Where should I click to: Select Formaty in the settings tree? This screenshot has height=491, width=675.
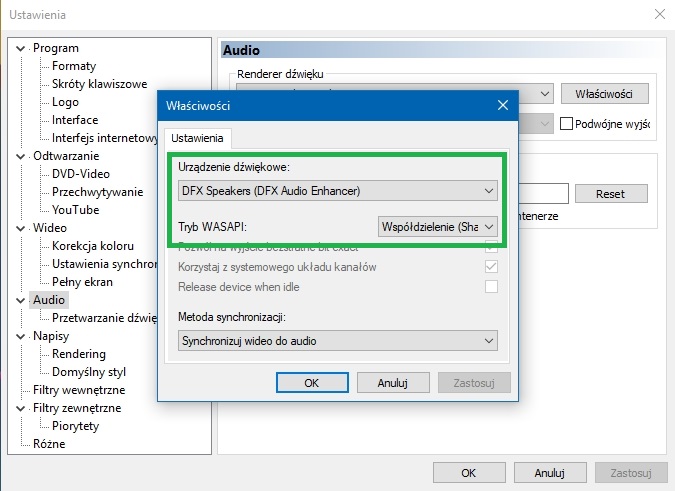point(74,66)
